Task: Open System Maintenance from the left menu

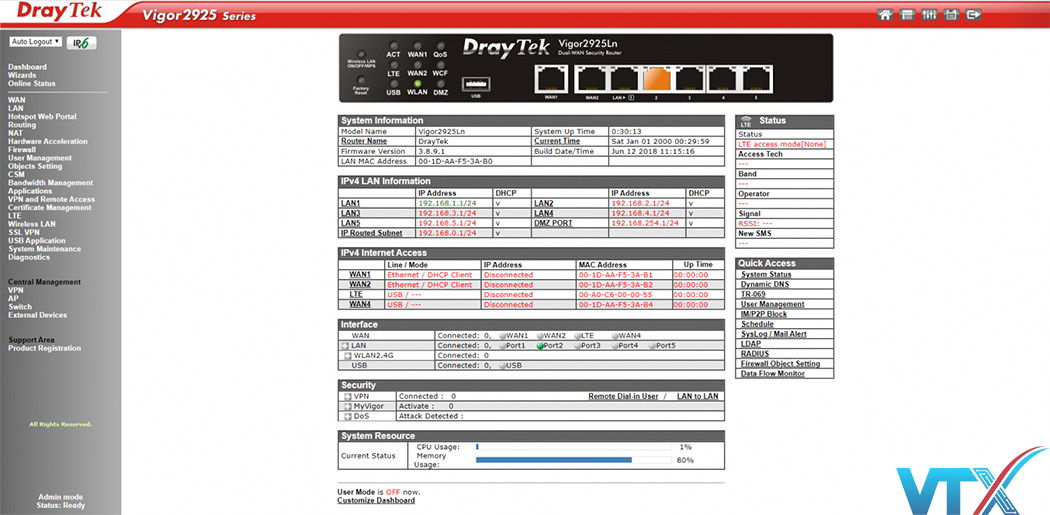Action: [45, 249]
